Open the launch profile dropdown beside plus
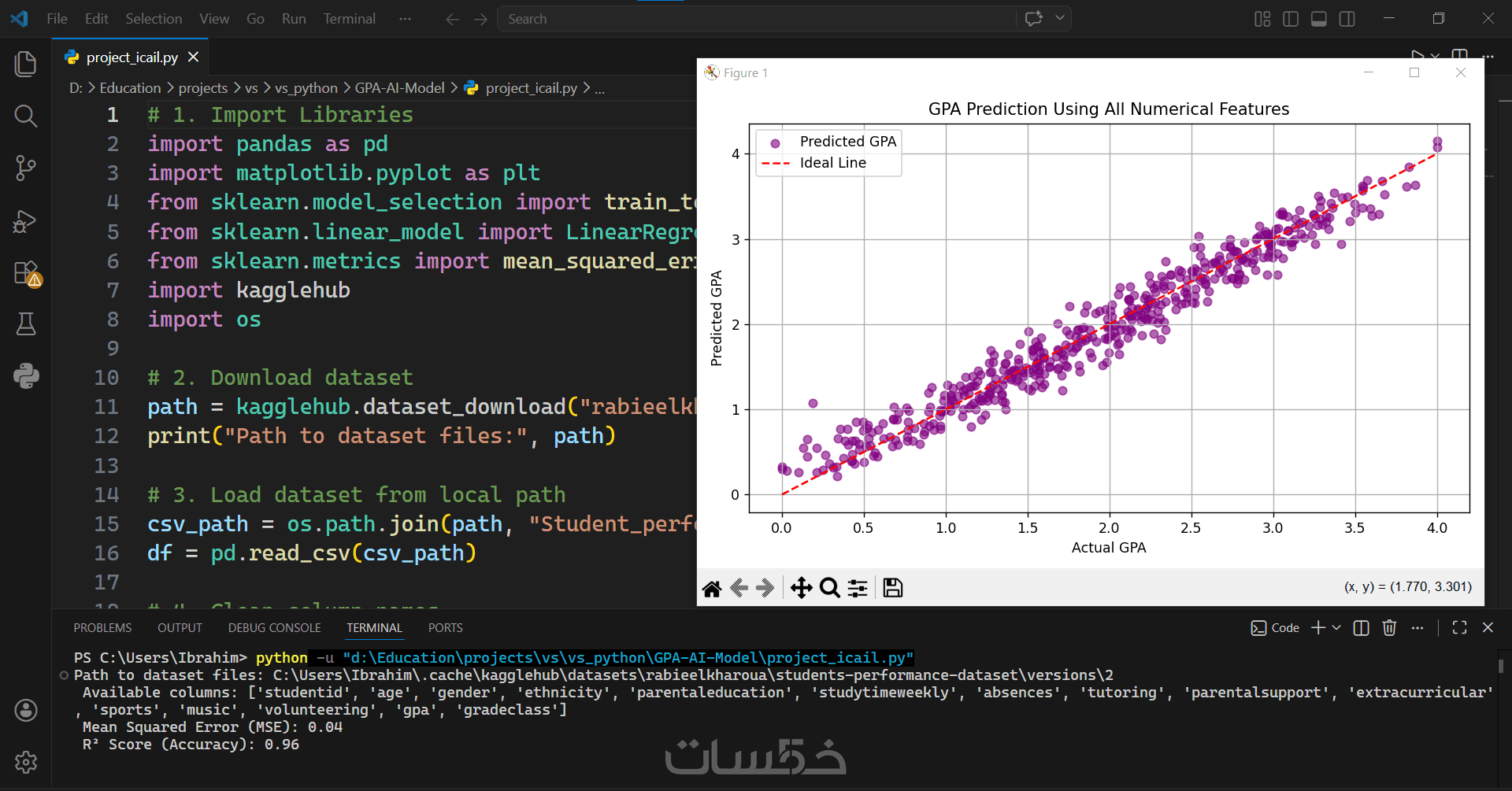This screenshot has height=791, width=1512. [1336, 627]
